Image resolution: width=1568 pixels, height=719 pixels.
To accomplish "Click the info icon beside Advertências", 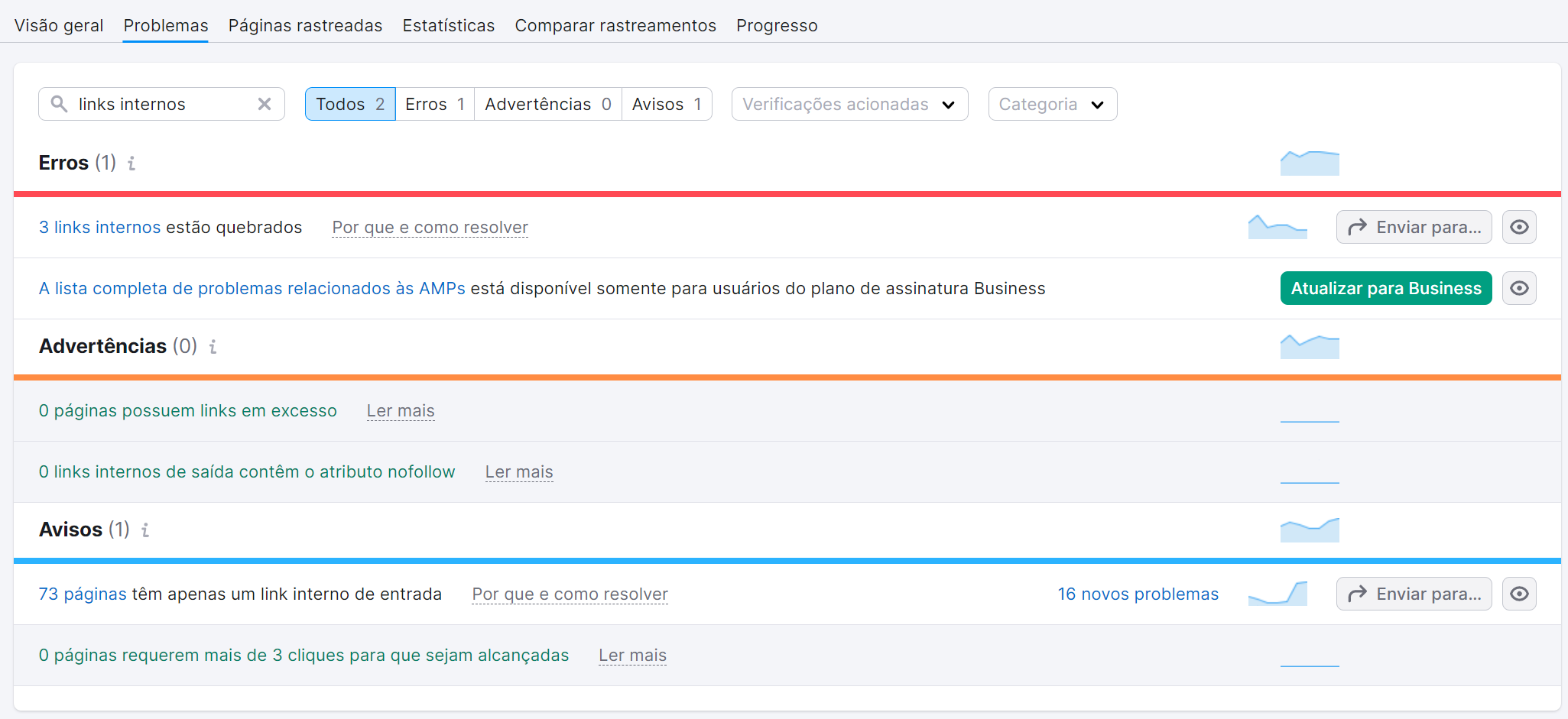I will point(213,347).
